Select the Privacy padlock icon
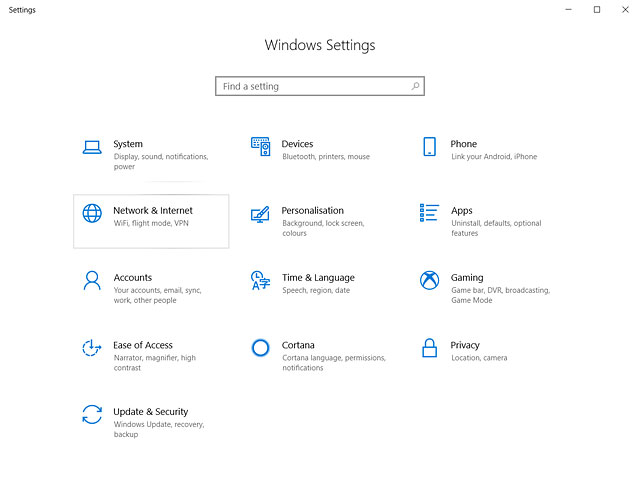The height and width of the screenshot is (500, 640). (429, 348)
